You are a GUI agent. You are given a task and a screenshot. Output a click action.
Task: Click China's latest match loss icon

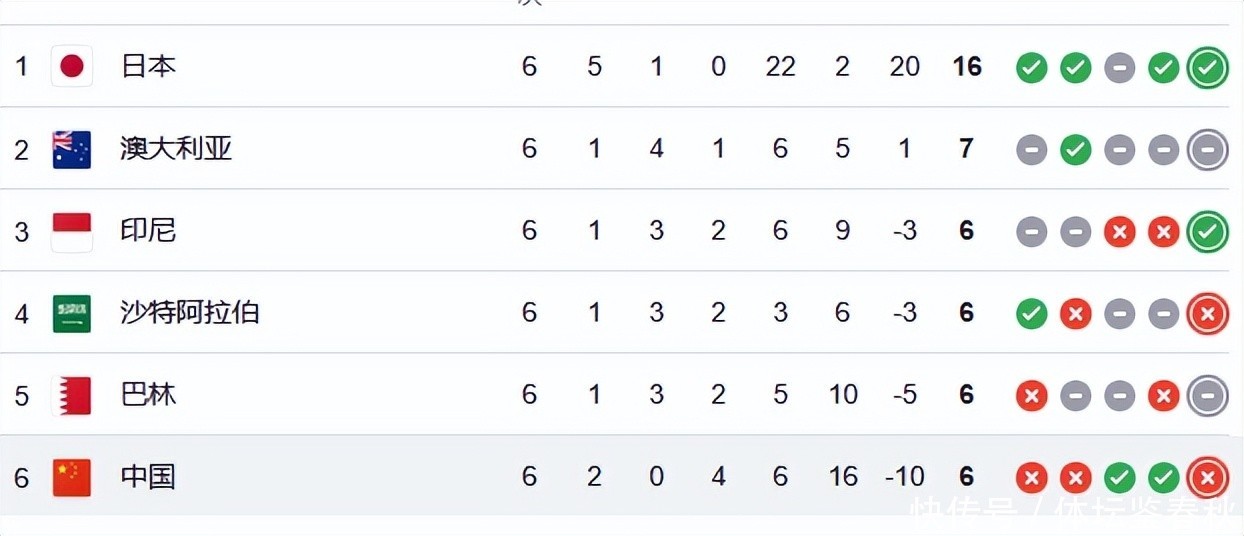tap(1207, 478)
